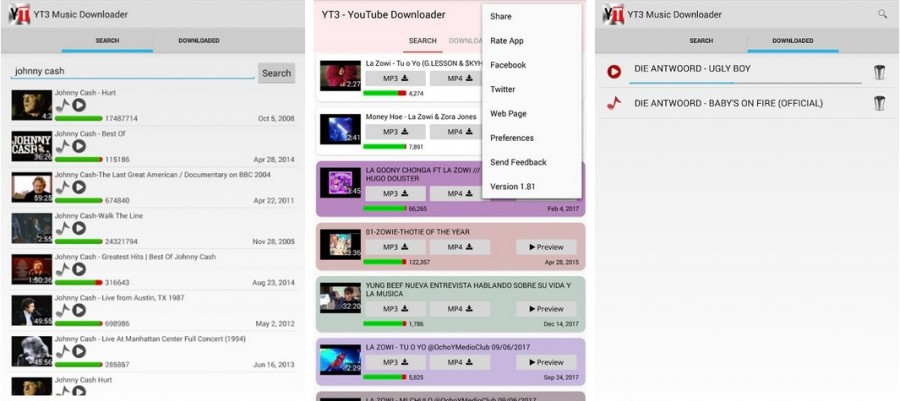Choose Facebook from the menu
900x401 pixels.
point(532,65)
